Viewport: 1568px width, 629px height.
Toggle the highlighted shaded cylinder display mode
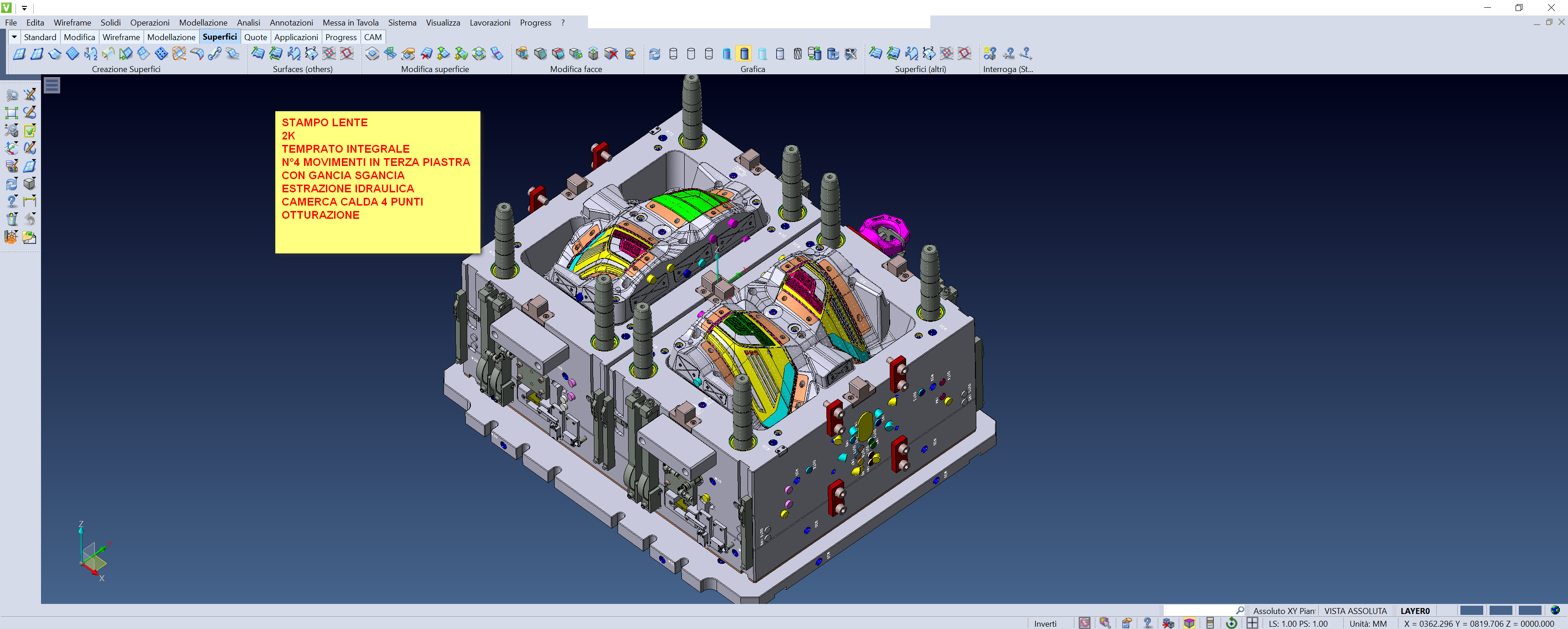point(744,54)
